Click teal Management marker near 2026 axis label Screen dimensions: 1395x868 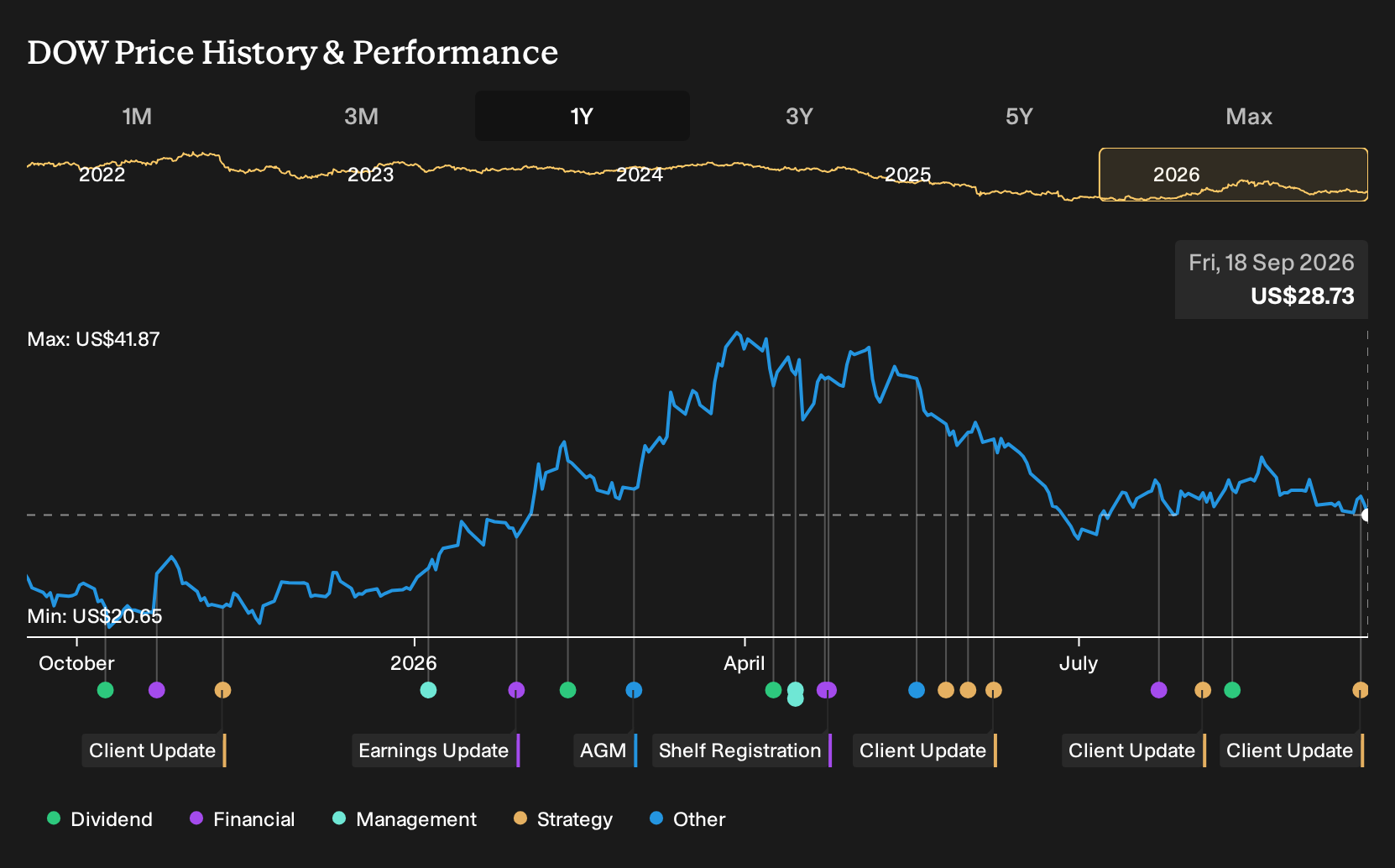(428, 690)
